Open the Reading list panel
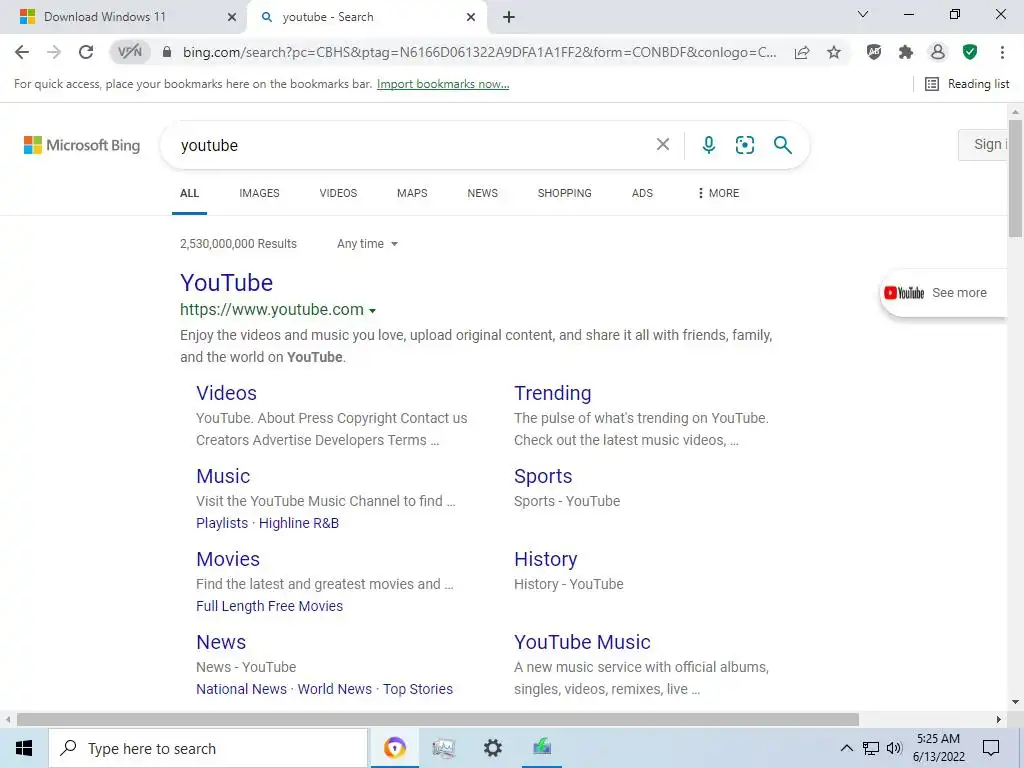Viewport: 1024px width, 768px height. (x=967, y=84)
